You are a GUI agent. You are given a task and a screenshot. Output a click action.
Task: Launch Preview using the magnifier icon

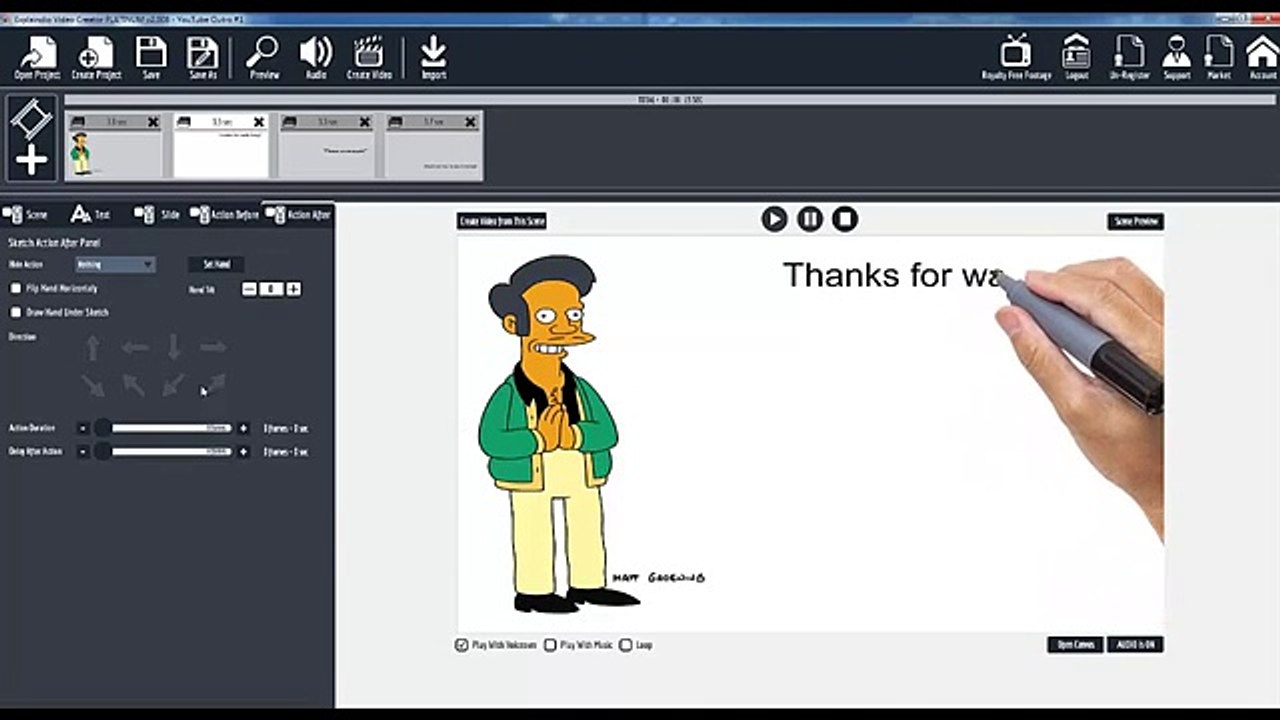click(264, 58)
